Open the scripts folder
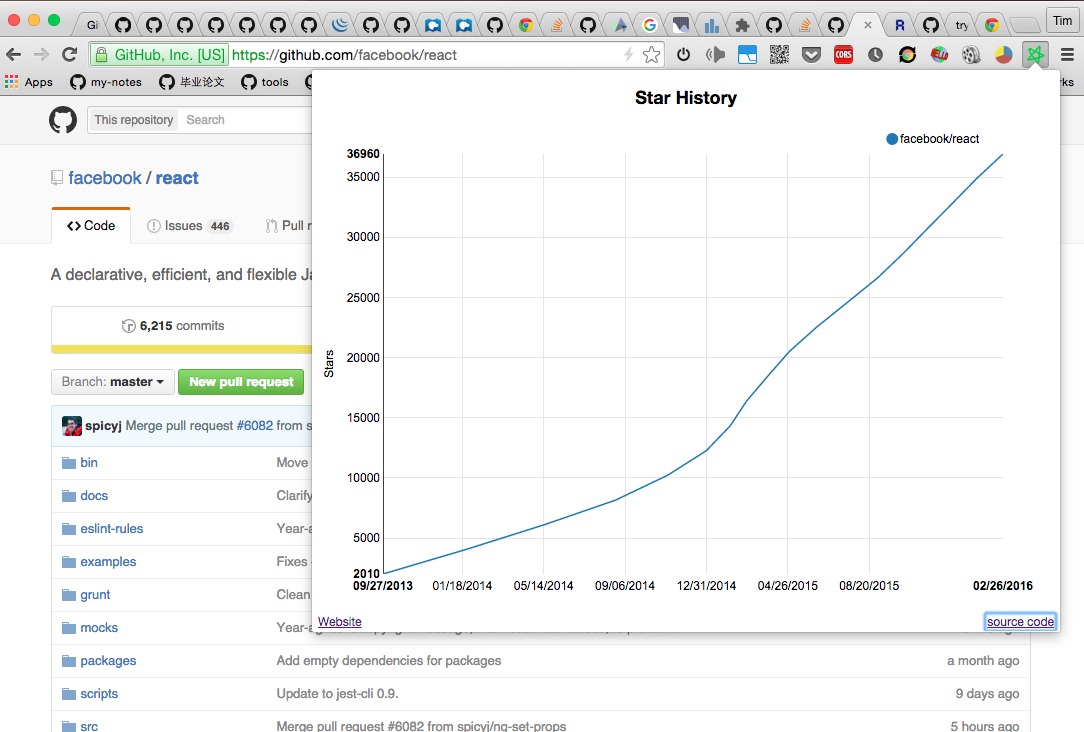Screen dimensions: 1084x732 (x=99, y=694)
